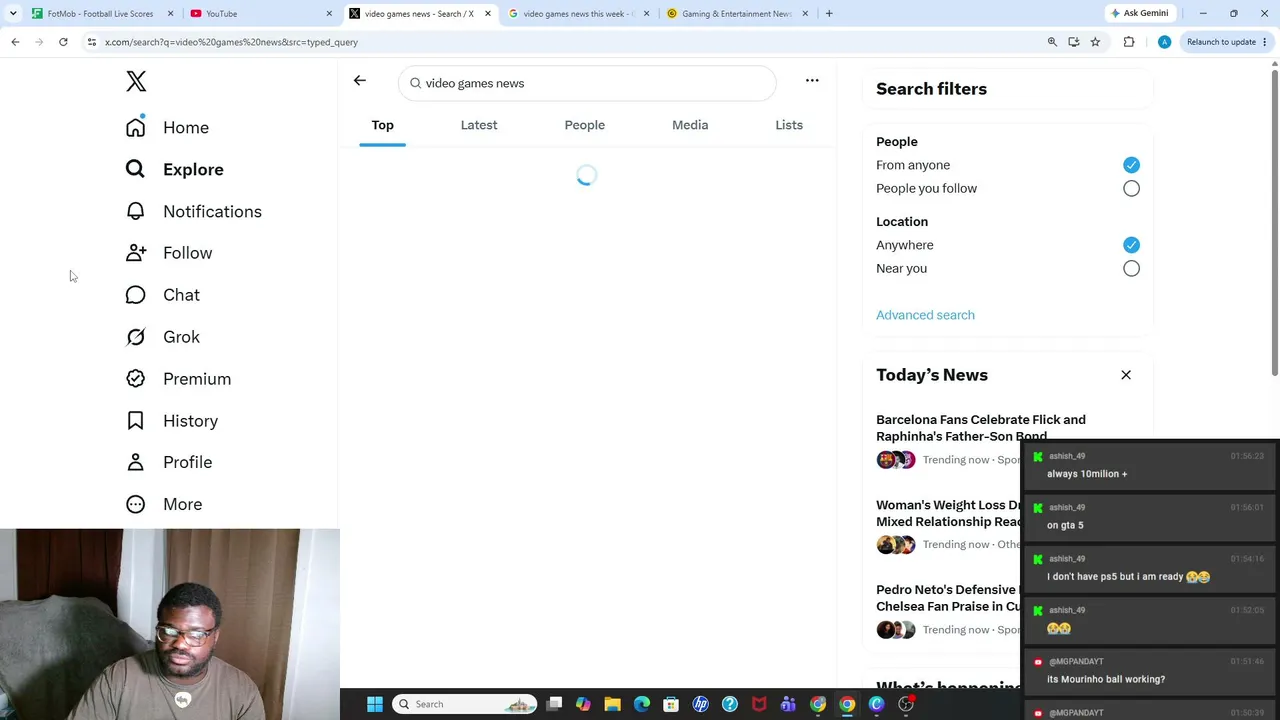Open the HP app on the taskbar
Screen dimensions: 1280x720
[701, 704]
